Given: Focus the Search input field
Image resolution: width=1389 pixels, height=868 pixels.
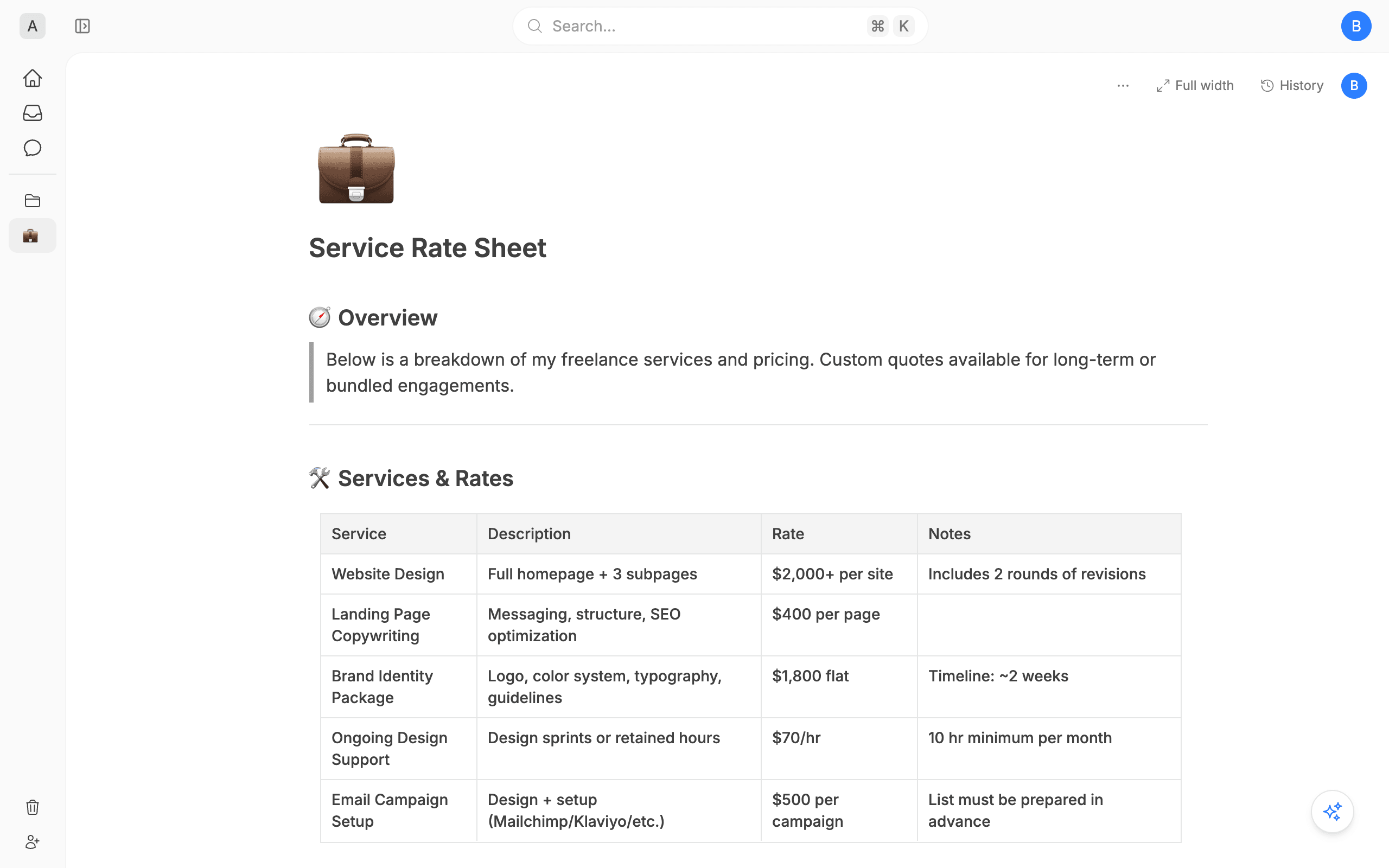Looking at the screenshot, I should (x=720, y=26).
